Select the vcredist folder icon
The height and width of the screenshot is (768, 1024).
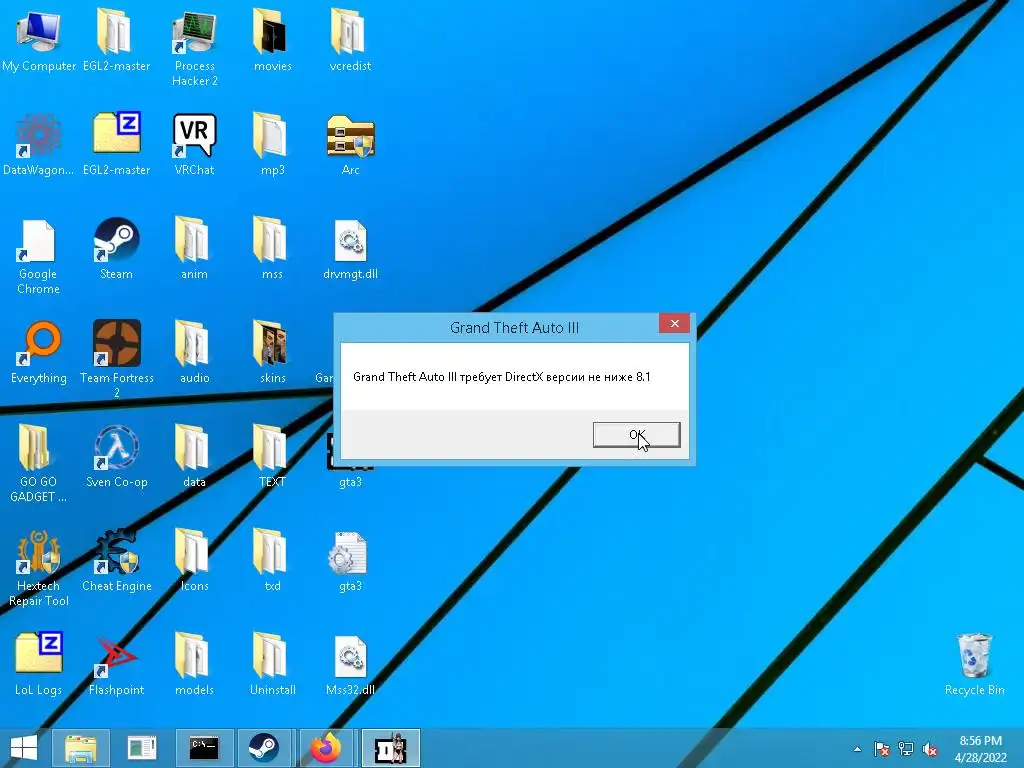[350, 39]
